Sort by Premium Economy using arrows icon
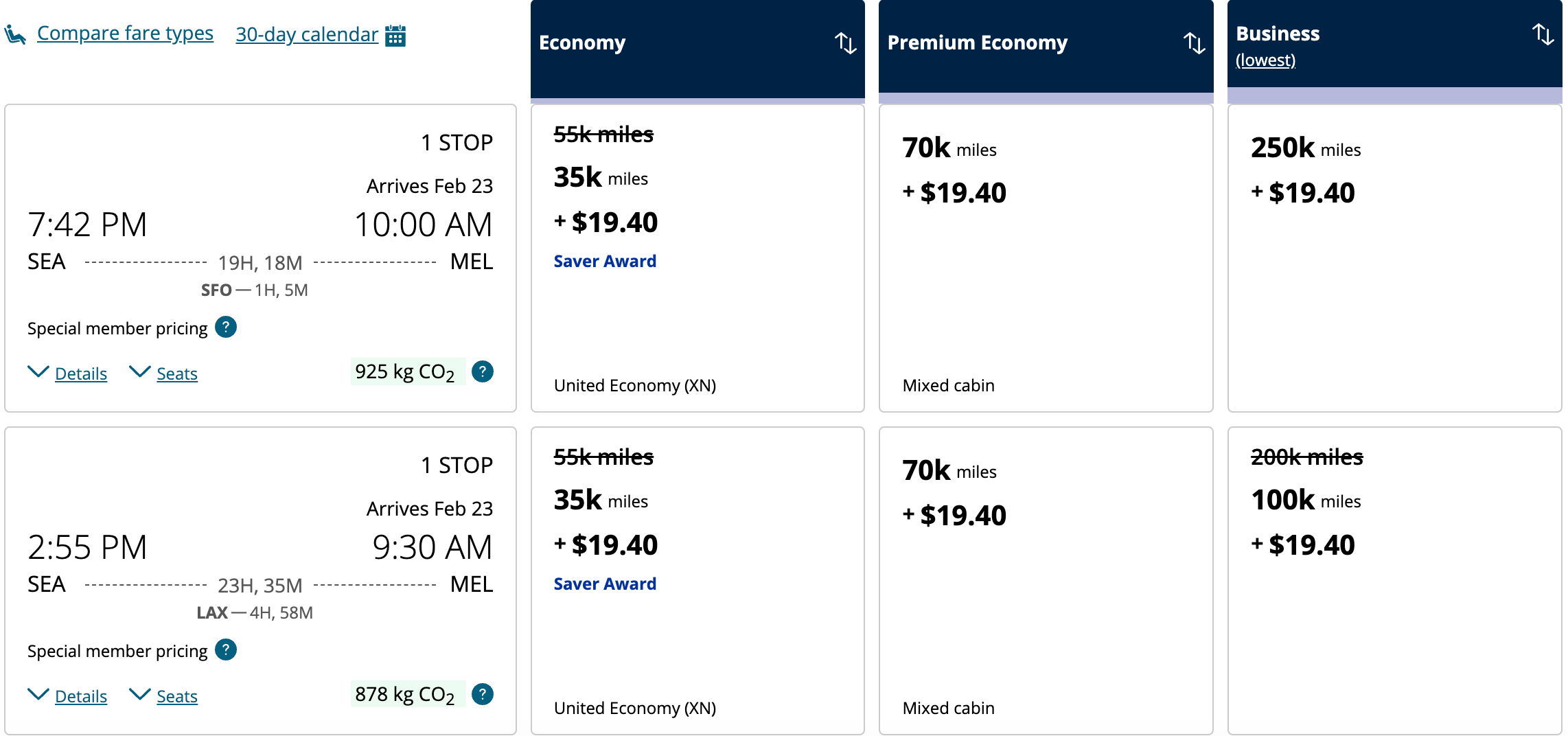 coord(1194,43)
